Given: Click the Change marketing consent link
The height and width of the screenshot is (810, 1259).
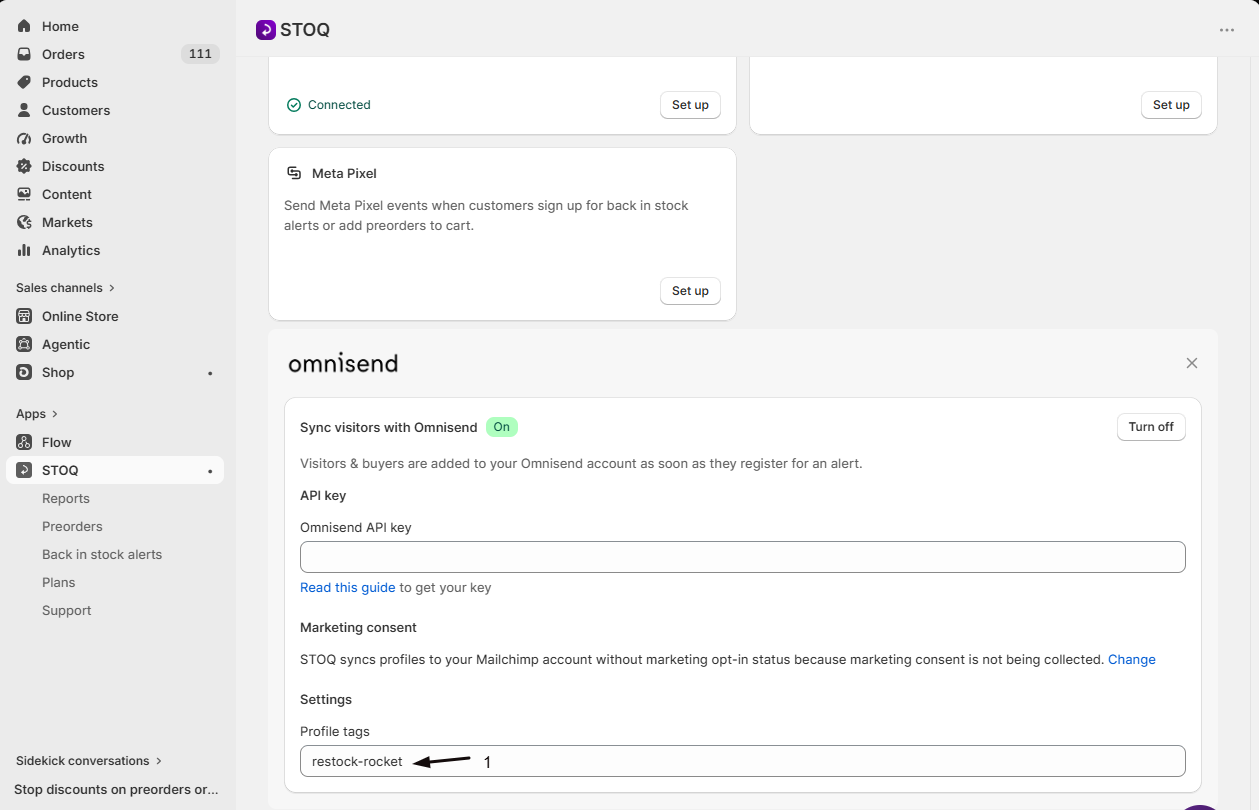Looking at the screenshot, I should point(1132,659).
